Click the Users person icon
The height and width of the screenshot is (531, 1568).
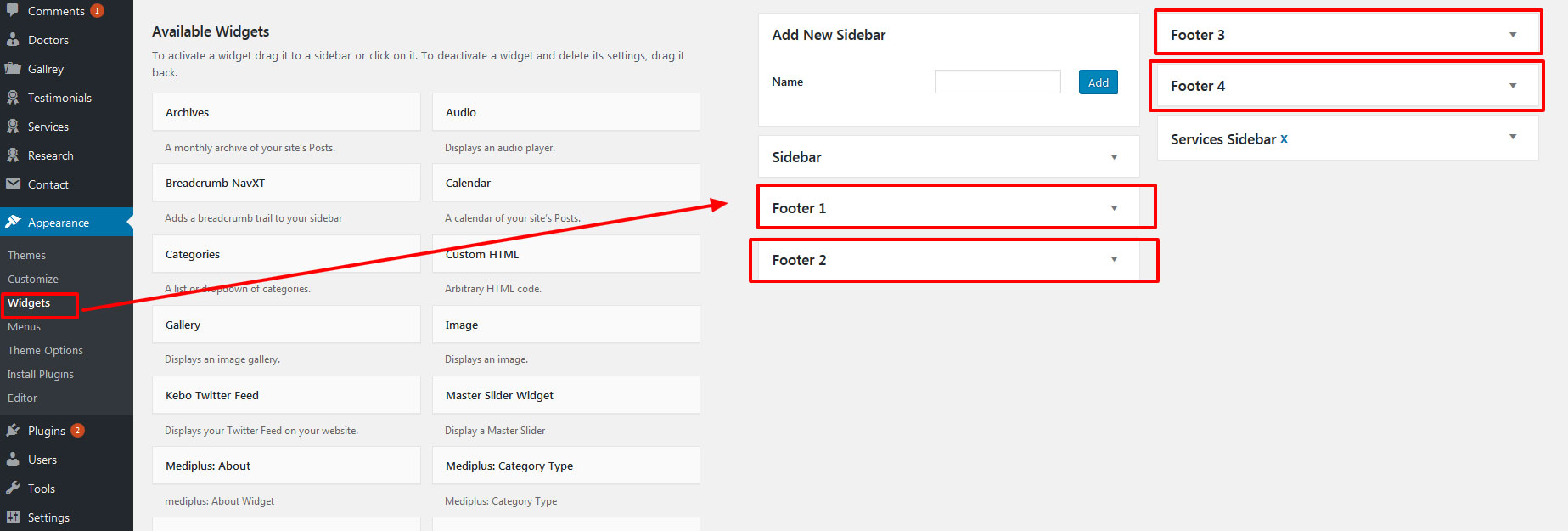[13, 459]
